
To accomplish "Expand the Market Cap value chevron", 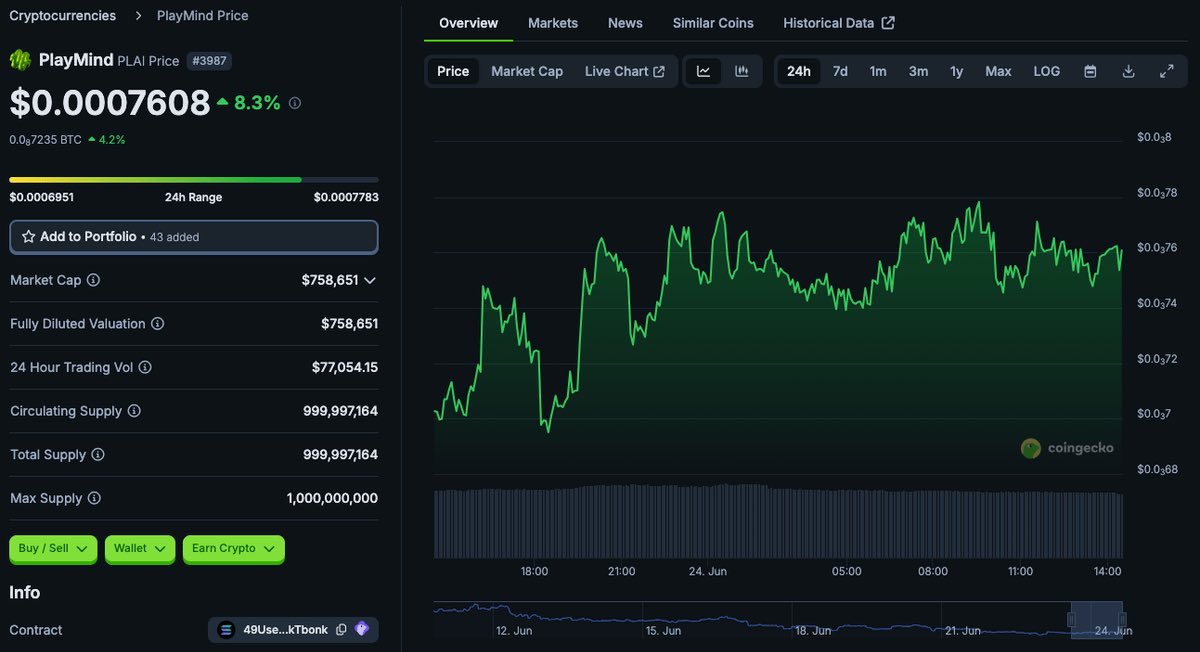I will 370,280.
